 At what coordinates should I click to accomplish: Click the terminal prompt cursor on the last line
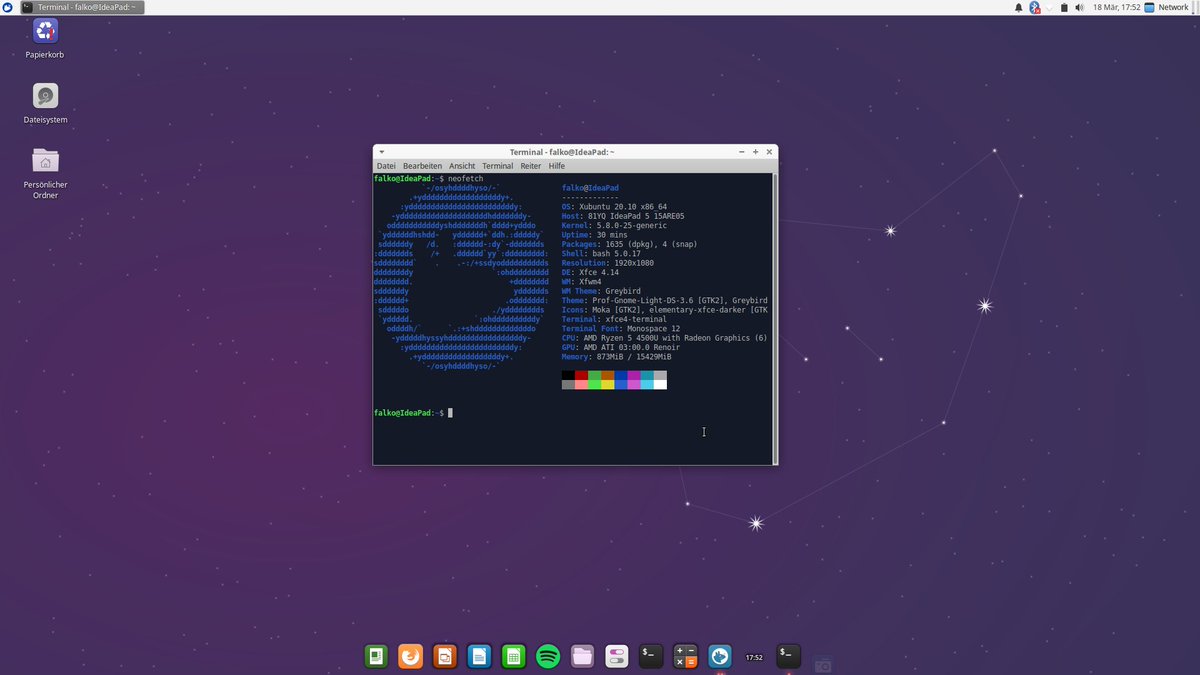[450, 413]
